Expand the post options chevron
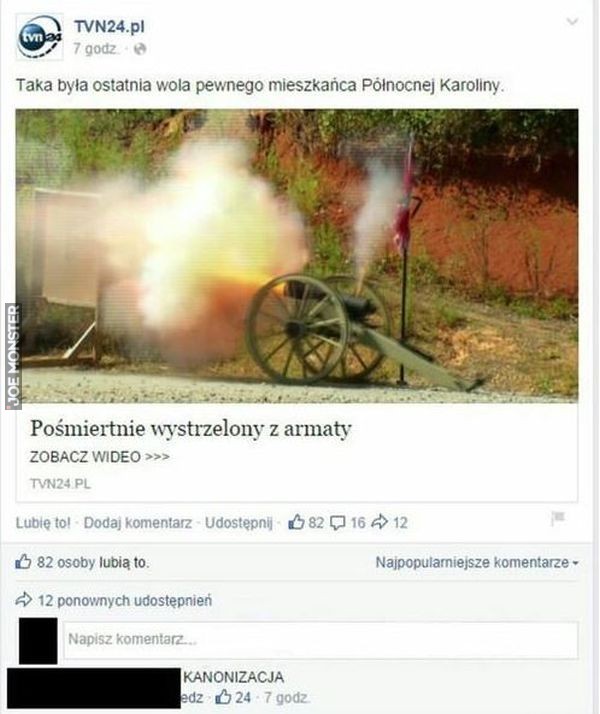This screenshot has width=600, height=714. click(572, 21)
